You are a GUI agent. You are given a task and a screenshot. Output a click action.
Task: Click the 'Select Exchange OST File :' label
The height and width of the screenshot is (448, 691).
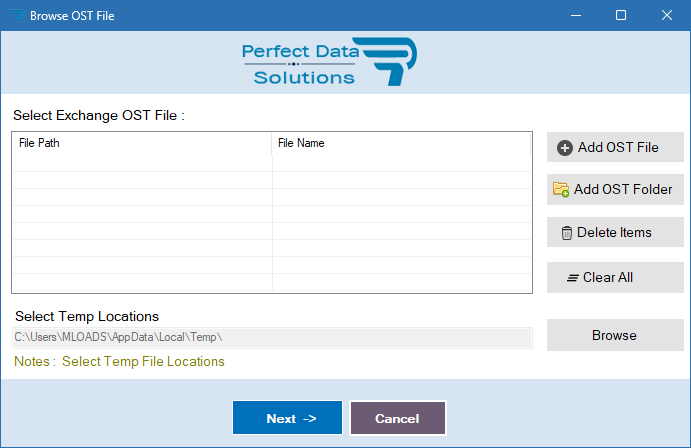coord(99,115)
